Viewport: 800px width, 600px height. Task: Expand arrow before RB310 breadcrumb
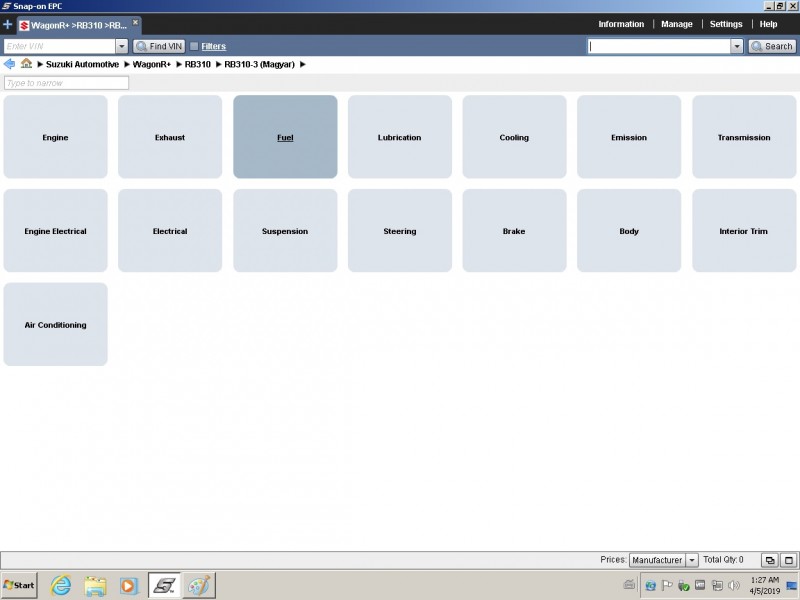(x=179, y=64)
